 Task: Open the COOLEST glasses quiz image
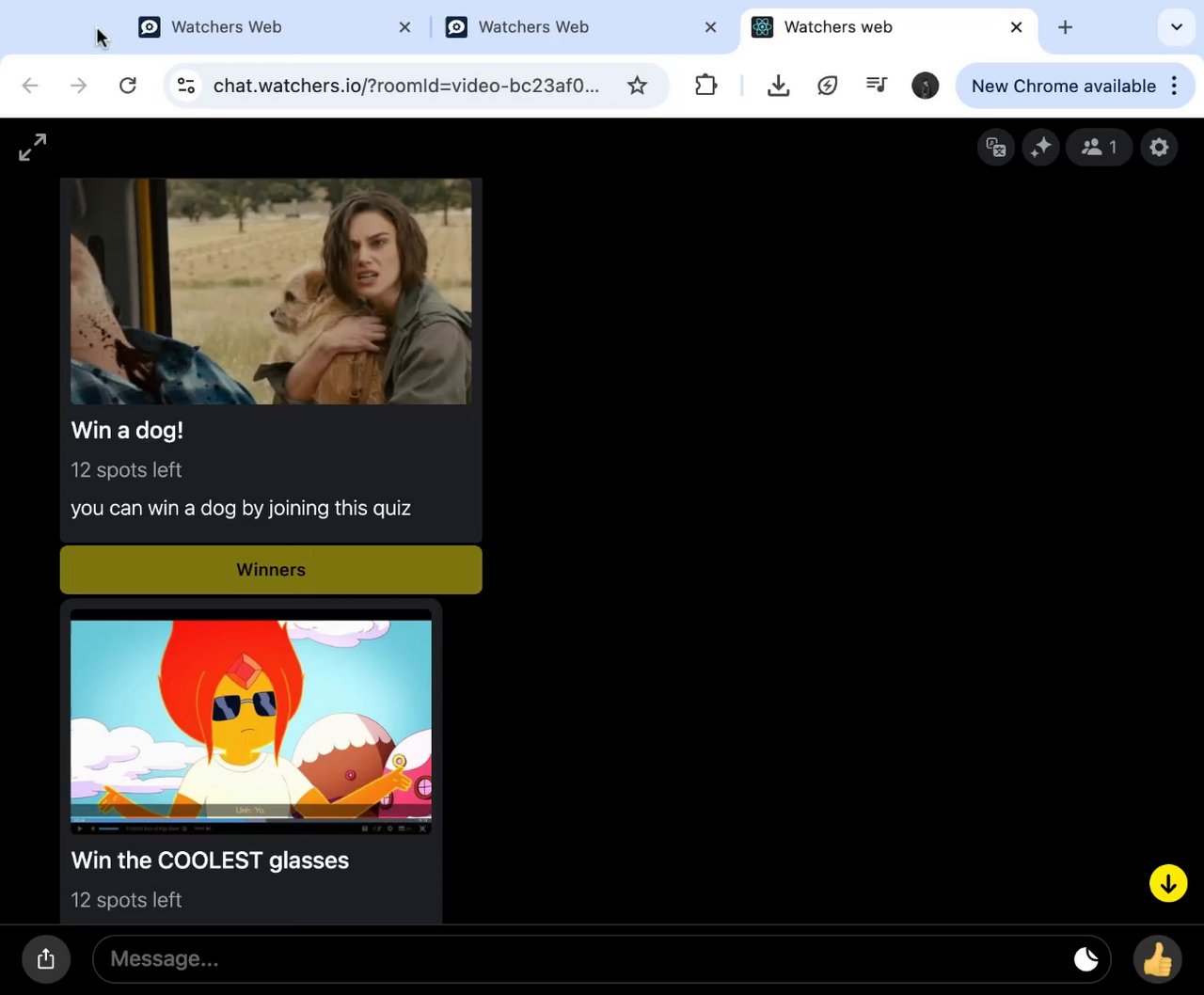(251, 721)
